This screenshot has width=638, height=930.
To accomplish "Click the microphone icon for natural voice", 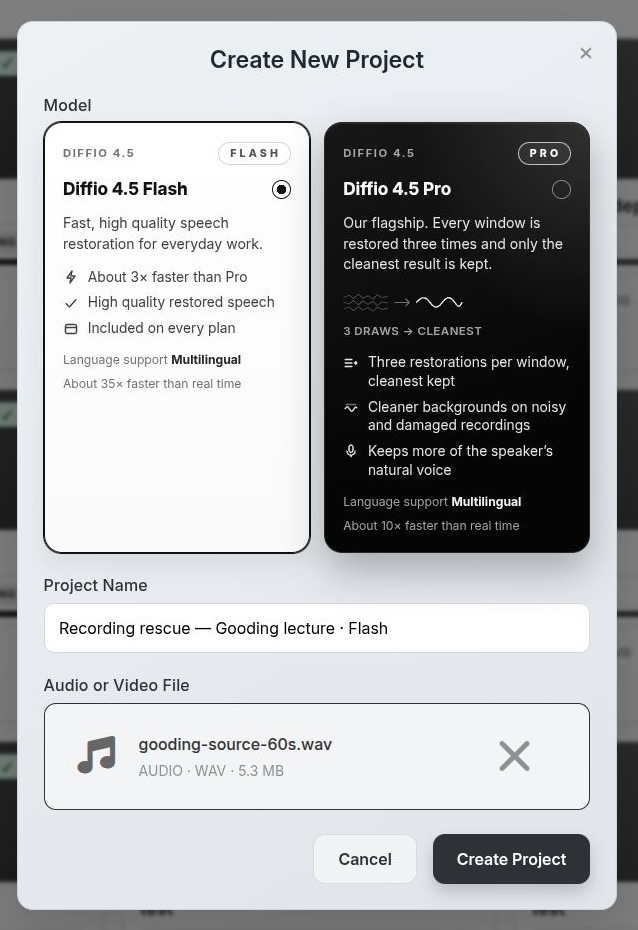I will [351, 451].
